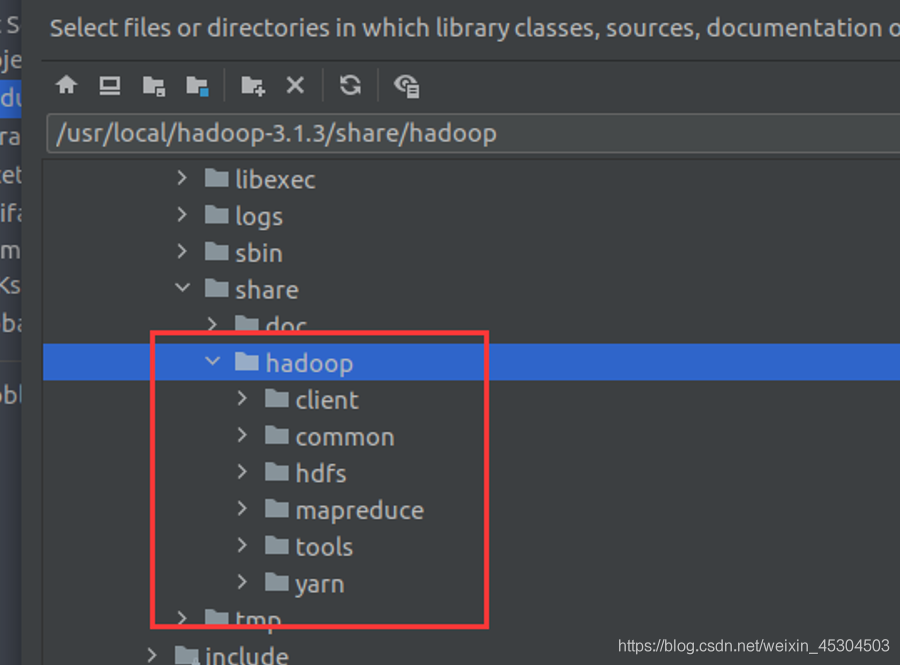Jump to the project directory icon

[154, 86]
